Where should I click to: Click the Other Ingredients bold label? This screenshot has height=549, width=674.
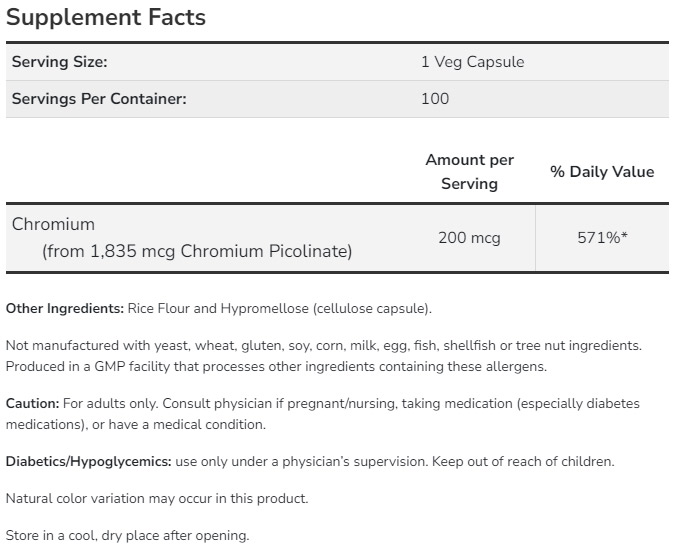[65, 308]
